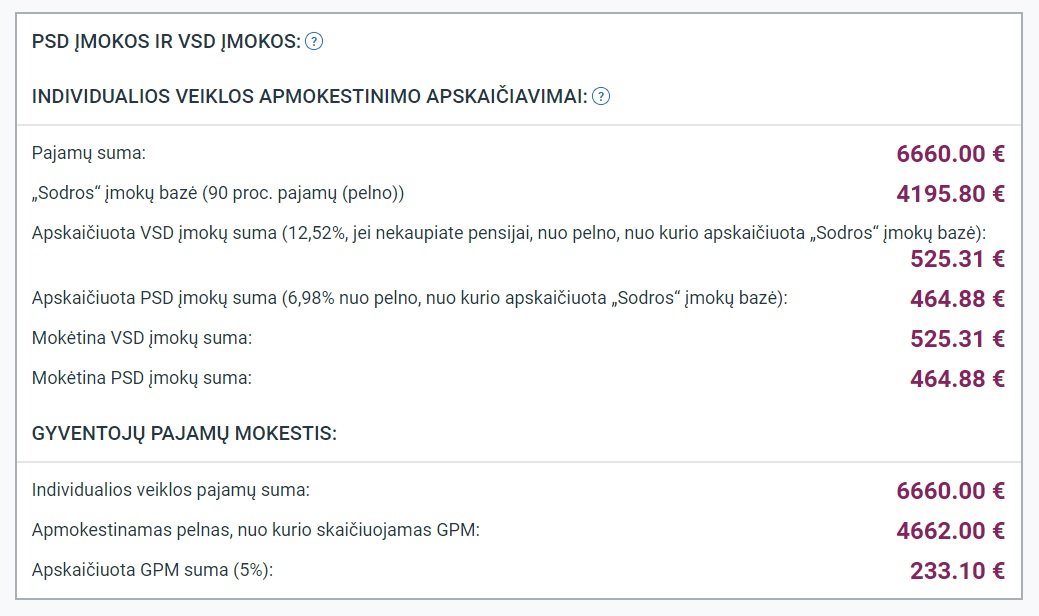This screenshot has width=1039, height=616.
Task: Click the GYVENTOJŲ PAJAMŲ MOKESTIS heading
Action: click(x=184, y=434)
